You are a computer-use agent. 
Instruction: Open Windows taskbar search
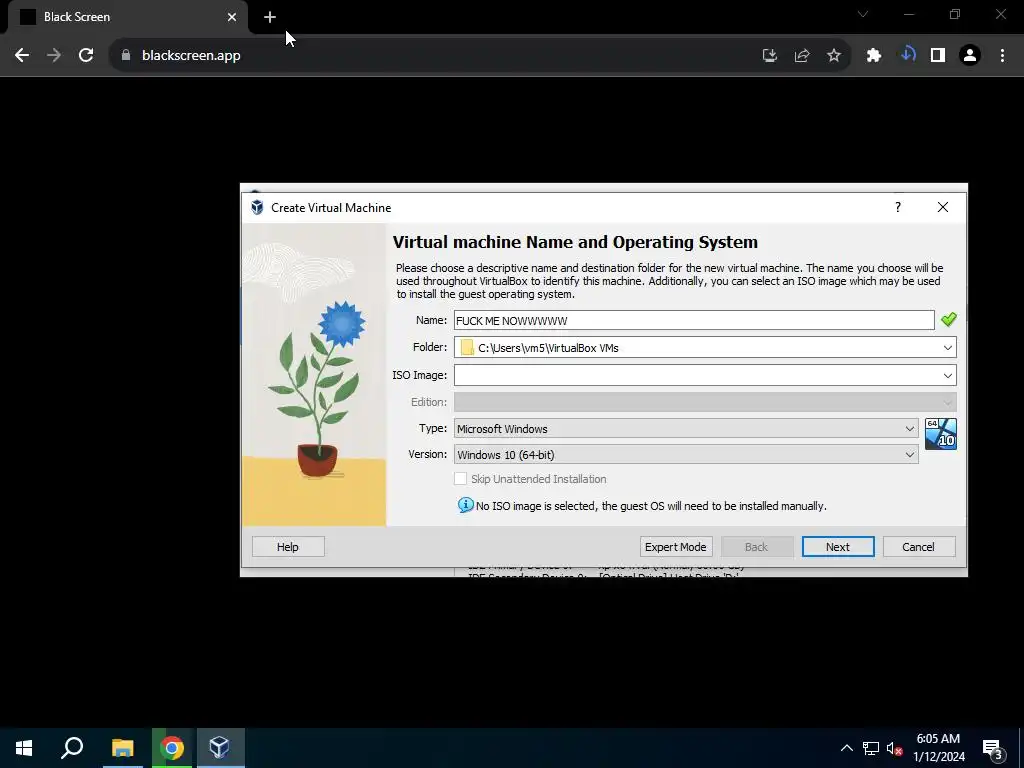(x=72, y=748)
